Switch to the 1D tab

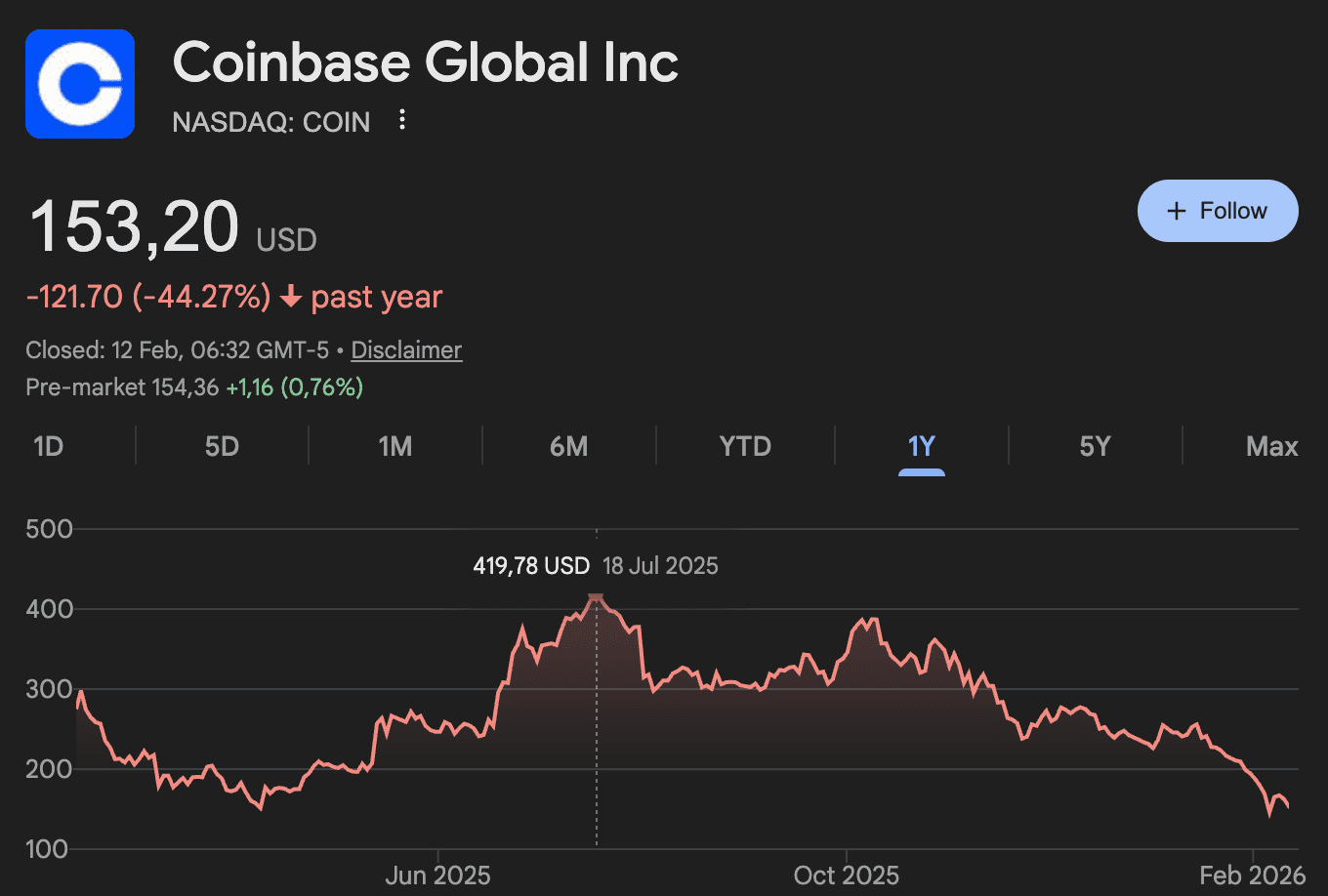point(47,445)
